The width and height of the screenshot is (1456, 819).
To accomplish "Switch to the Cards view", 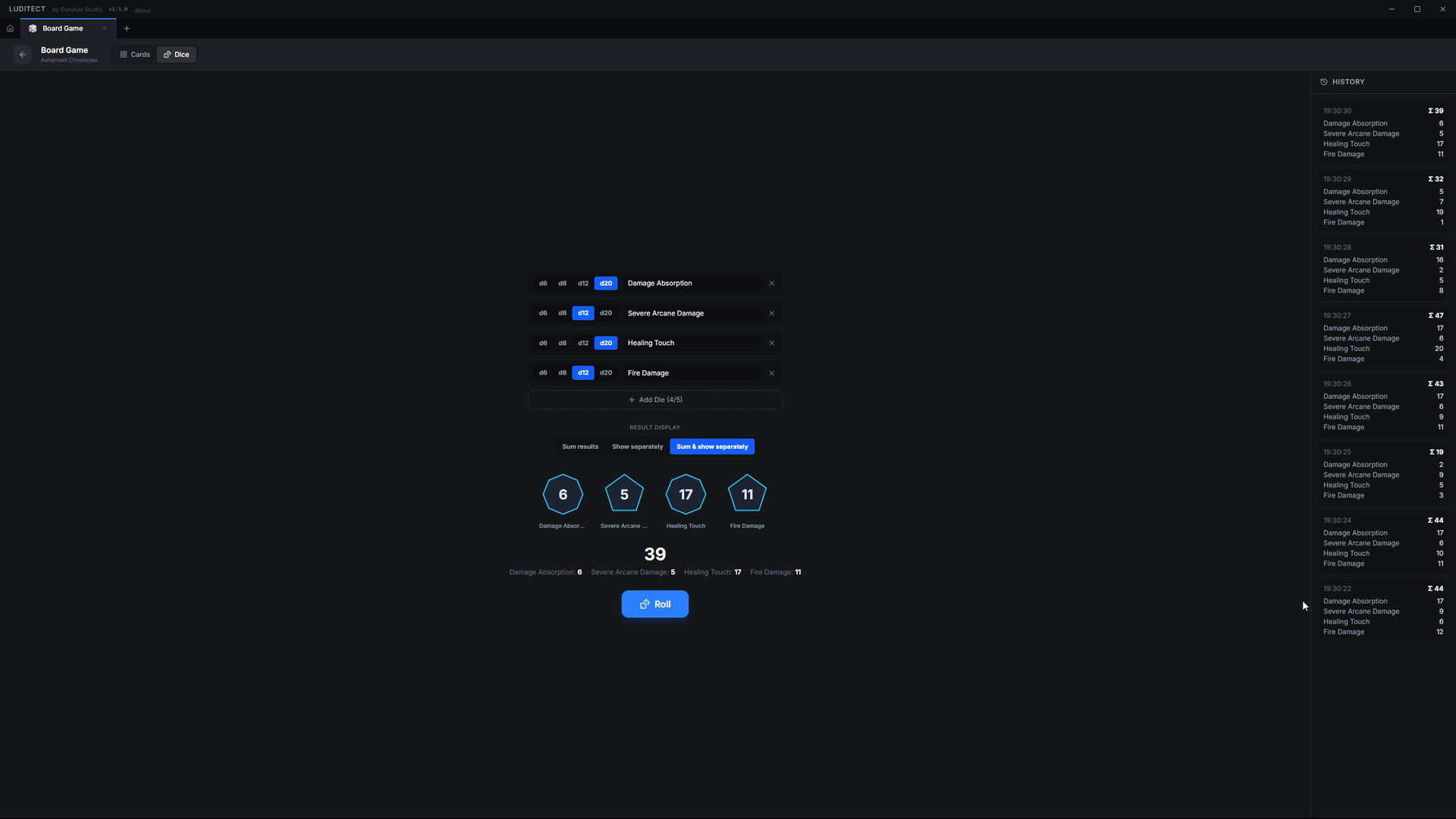I will 135,55.
